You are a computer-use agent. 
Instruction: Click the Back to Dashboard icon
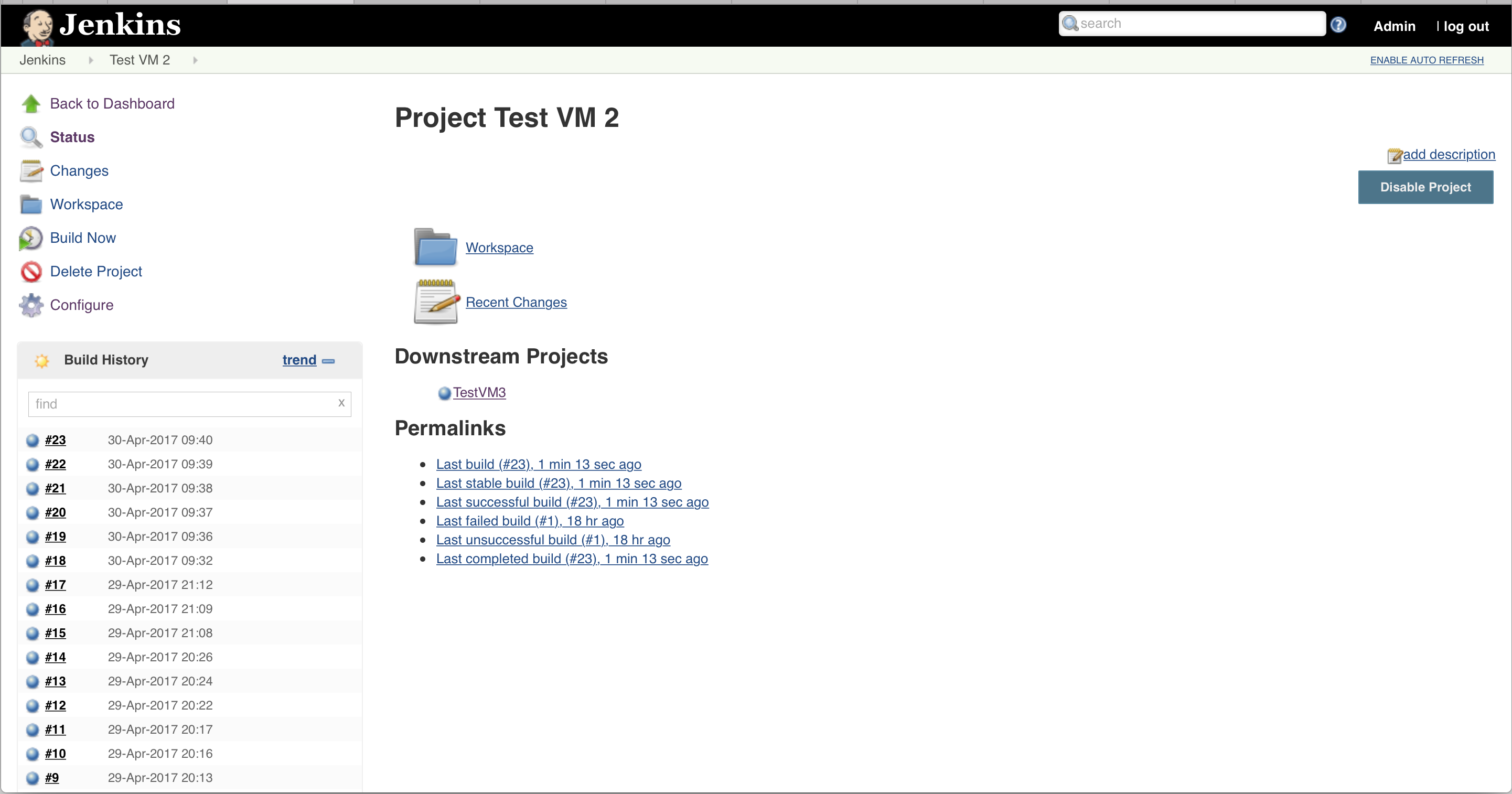click(31, 102)
